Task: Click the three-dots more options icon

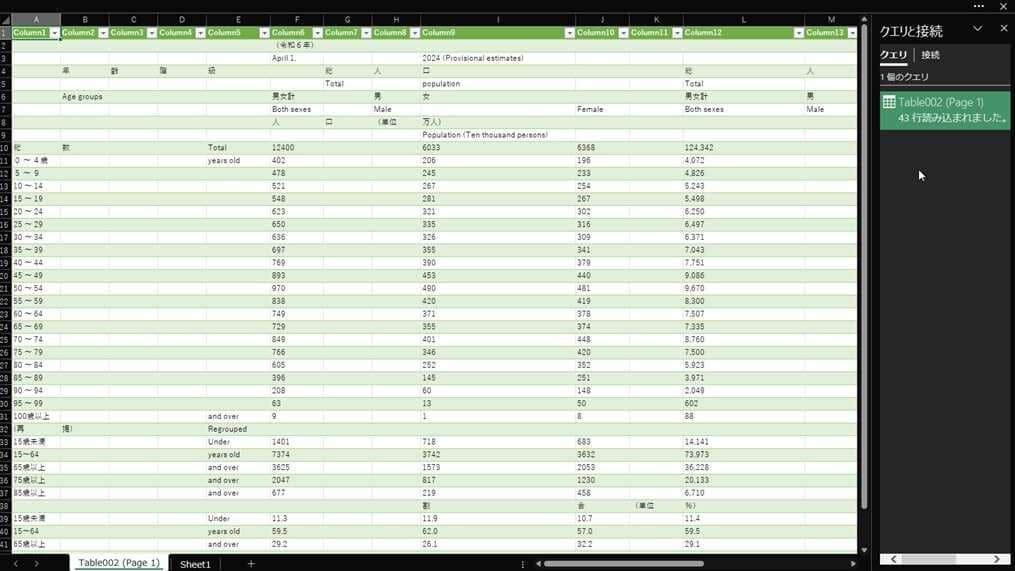Action: click(x=979, y=6)
